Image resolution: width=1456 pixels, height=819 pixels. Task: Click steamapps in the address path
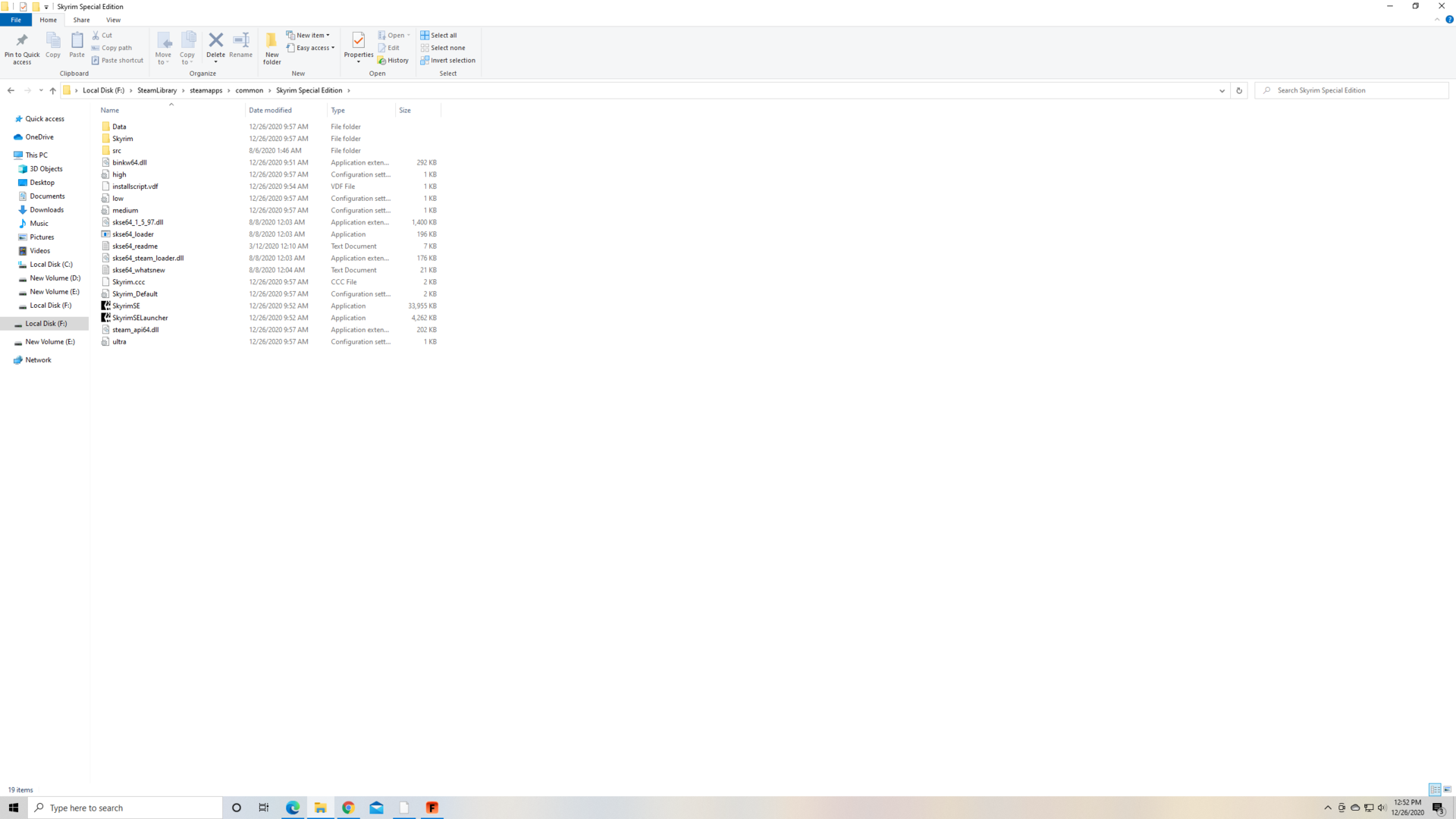(206, 90)
